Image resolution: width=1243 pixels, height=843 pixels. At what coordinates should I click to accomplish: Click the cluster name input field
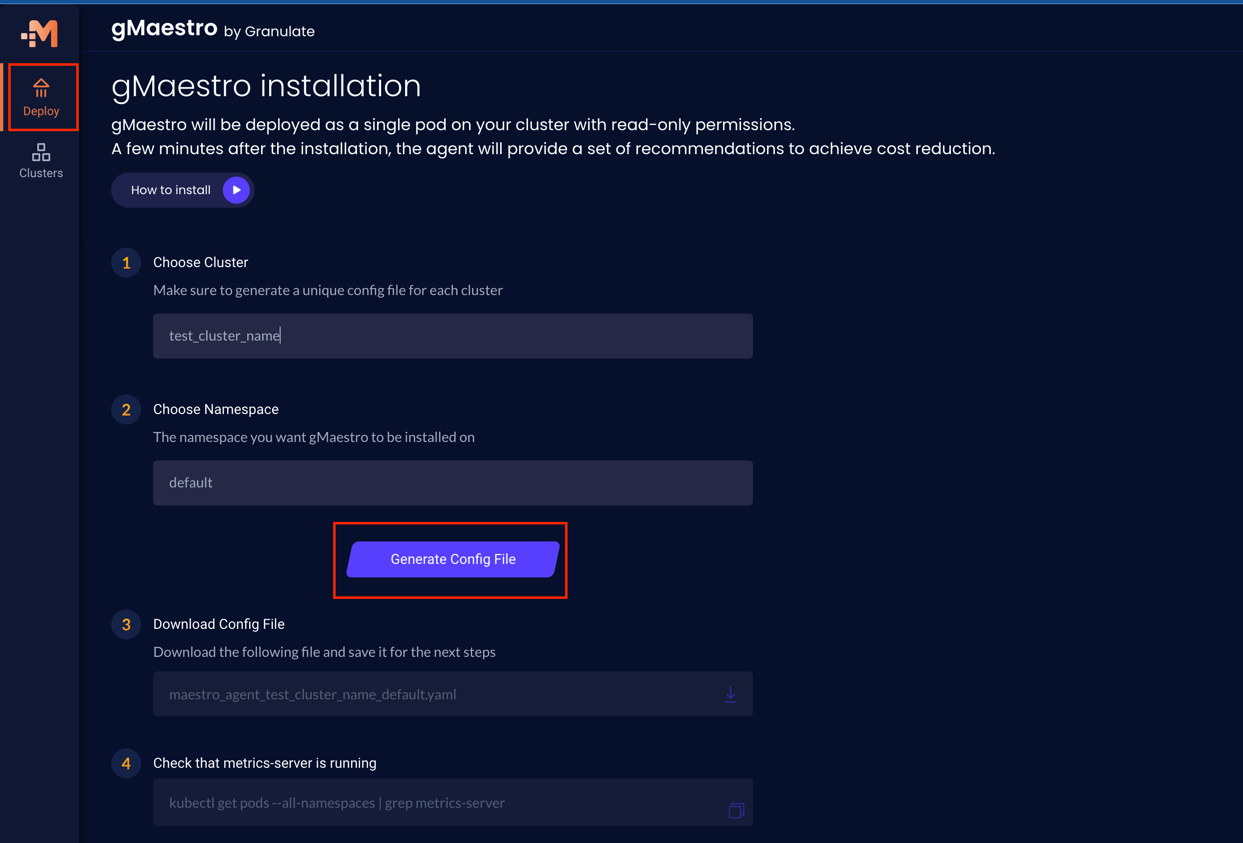coord(453,336)
